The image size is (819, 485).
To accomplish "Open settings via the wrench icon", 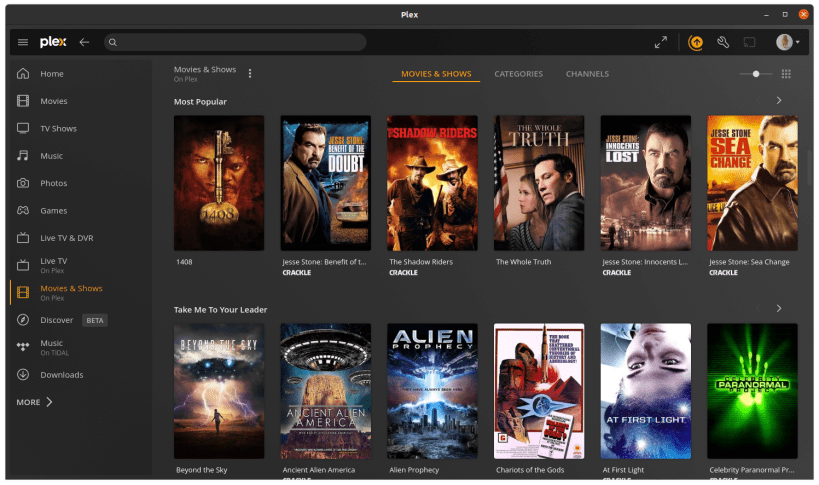I will tap(723, 42).
